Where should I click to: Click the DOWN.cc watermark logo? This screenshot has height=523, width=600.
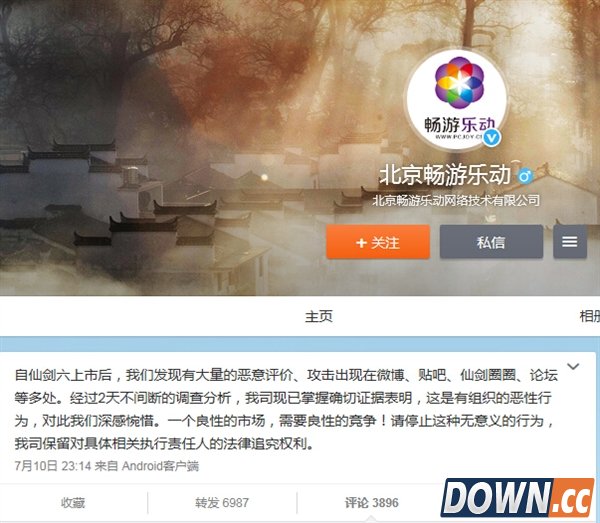(517, 497)
